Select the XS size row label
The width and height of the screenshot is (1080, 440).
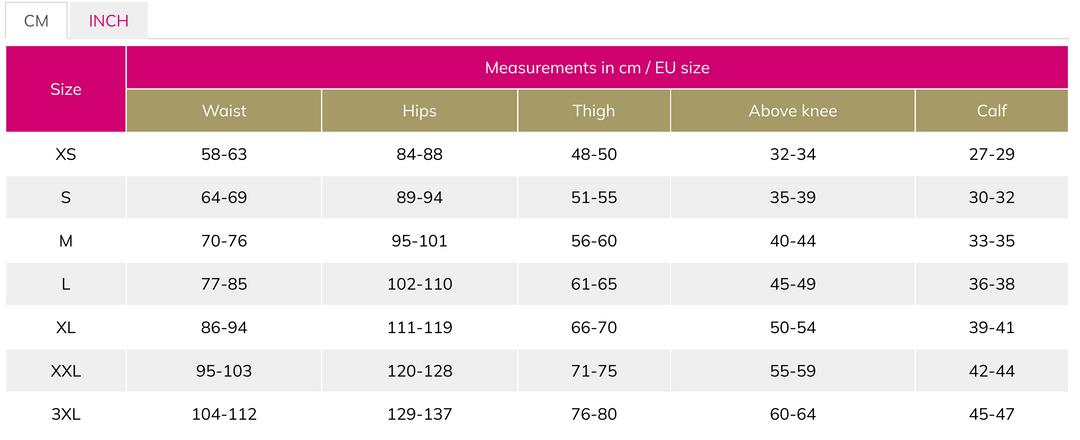click(x=66, y=154)
